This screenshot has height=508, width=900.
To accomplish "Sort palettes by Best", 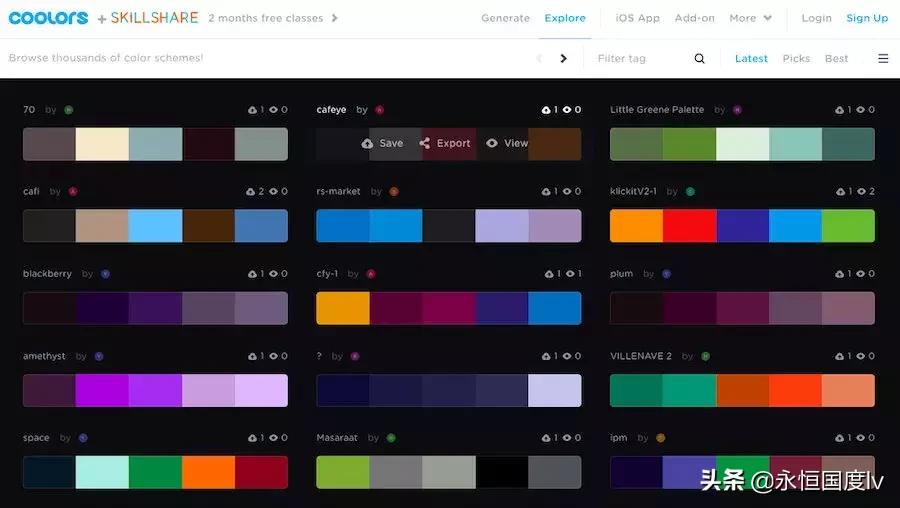I will pos(836,58).
